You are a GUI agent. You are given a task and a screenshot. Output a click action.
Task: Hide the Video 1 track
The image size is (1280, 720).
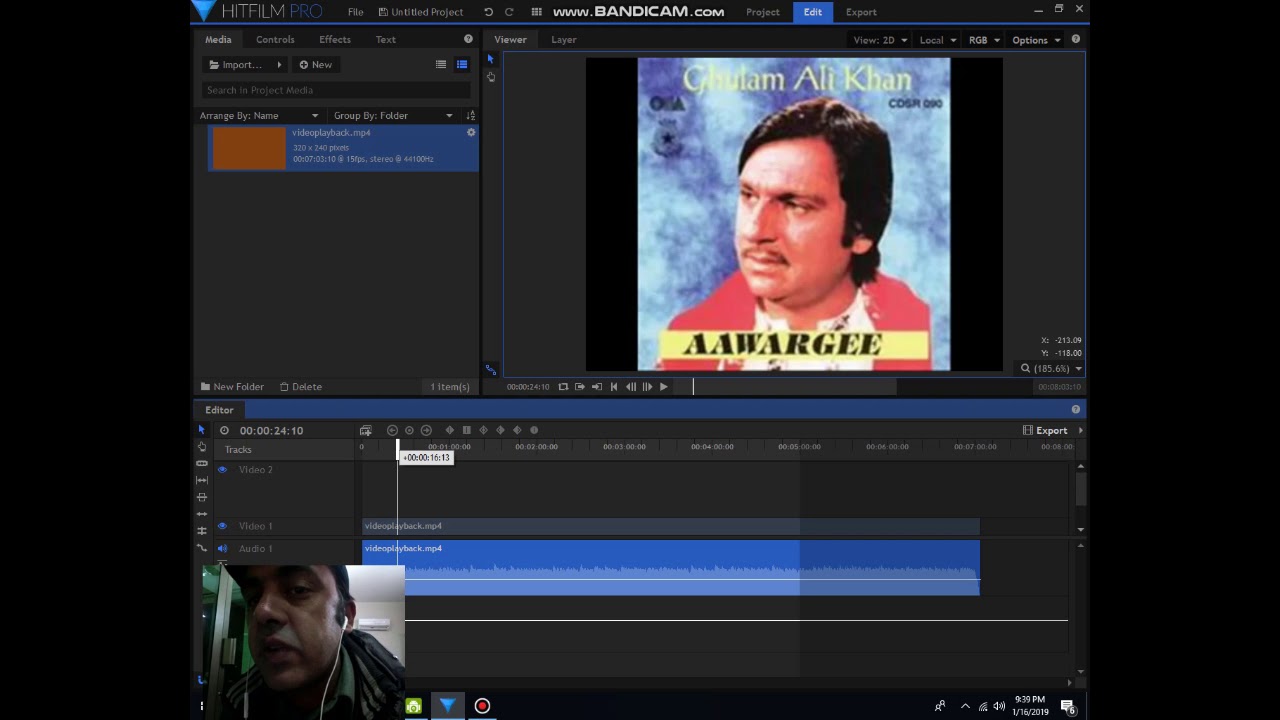pos(222,526)
